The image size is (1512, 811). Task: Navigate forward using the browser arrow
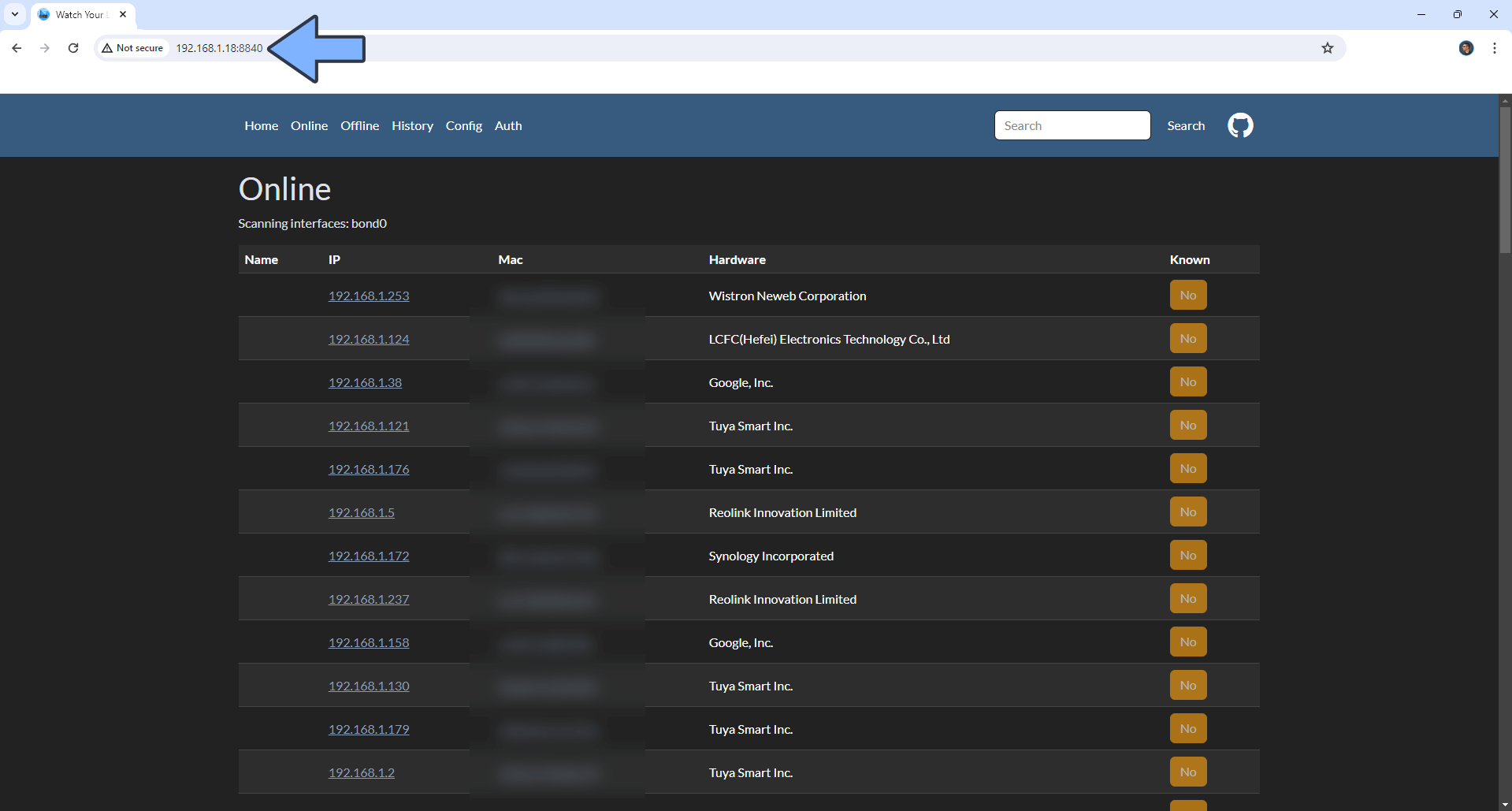coord(45,48)
